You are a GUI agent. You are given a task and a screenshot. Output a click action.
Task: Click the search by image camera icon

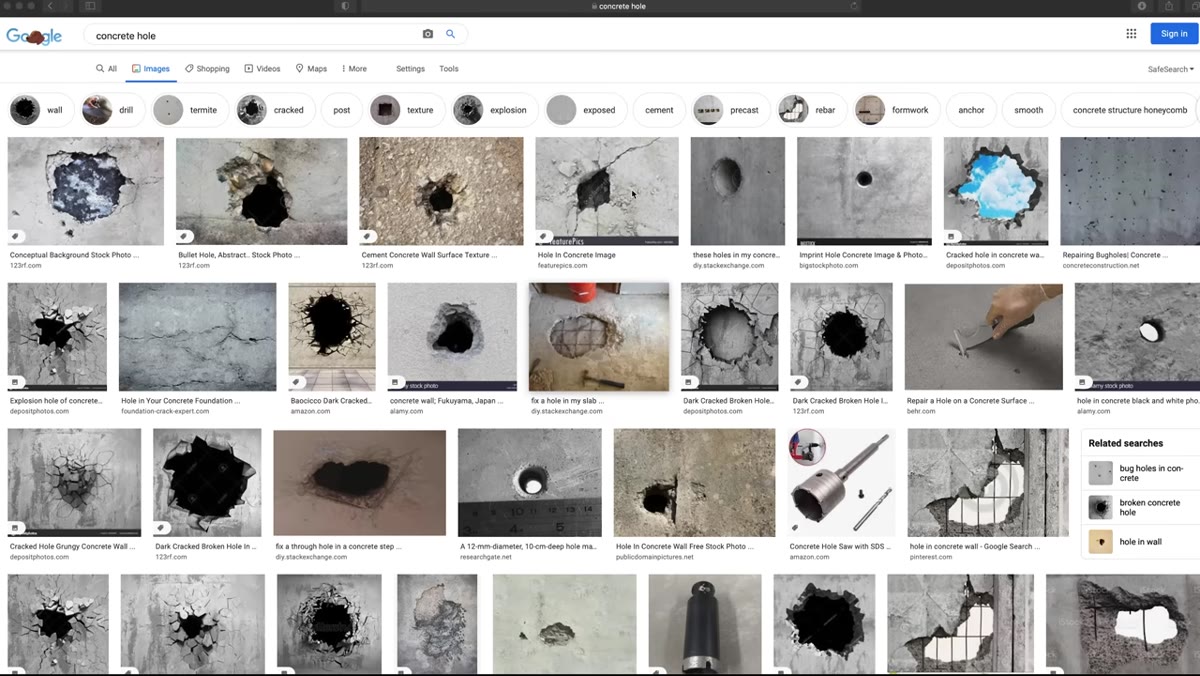click(x=428, y=34)
